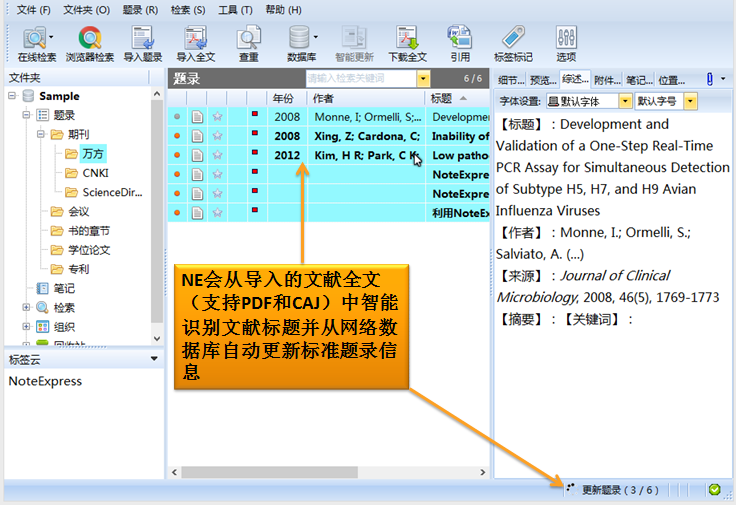
Task: Click the folder tree scroll down arrow
Action: [157, 338]
